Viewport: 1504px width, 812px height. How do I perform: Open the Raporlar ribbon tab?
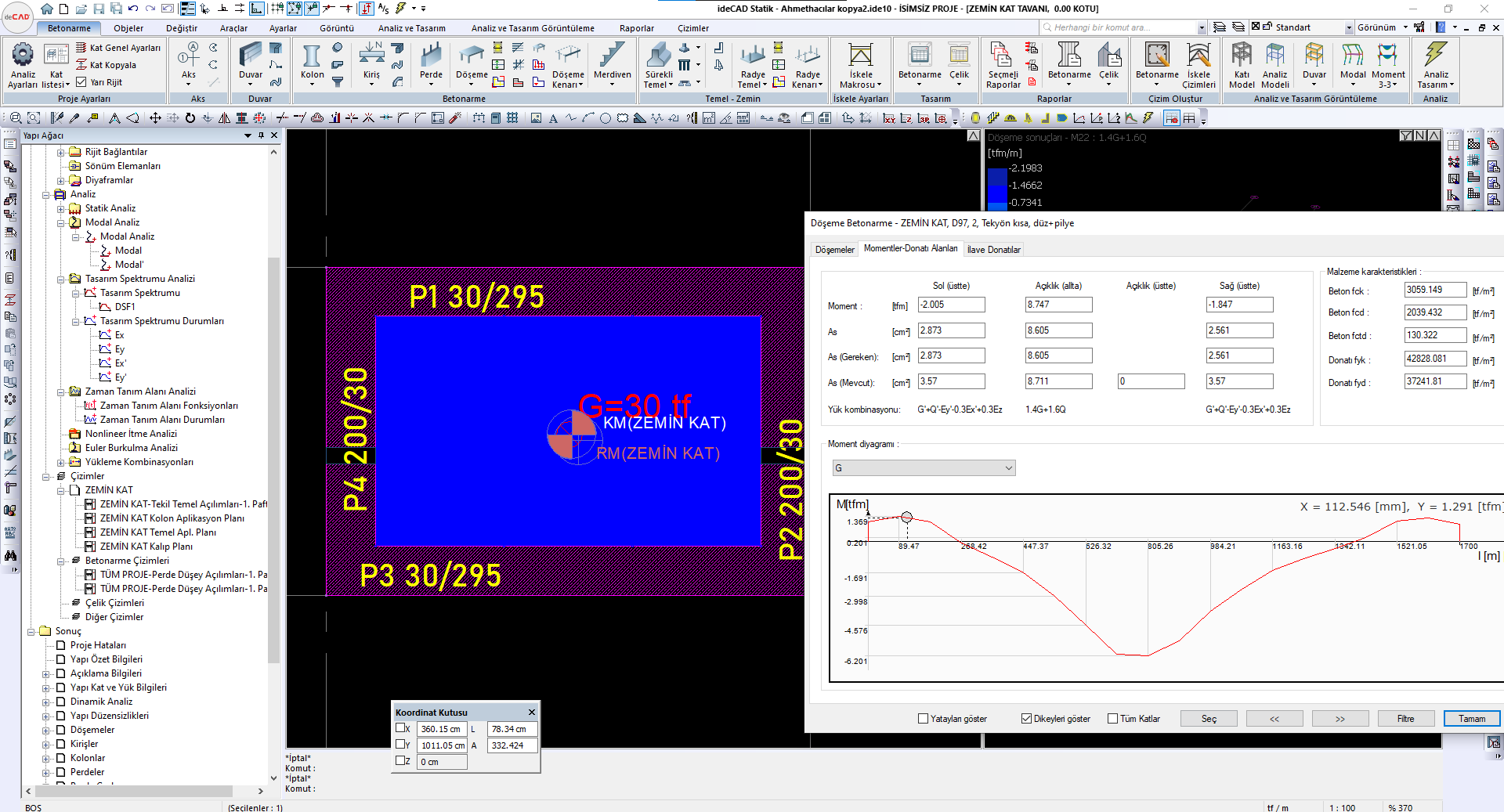637,28
